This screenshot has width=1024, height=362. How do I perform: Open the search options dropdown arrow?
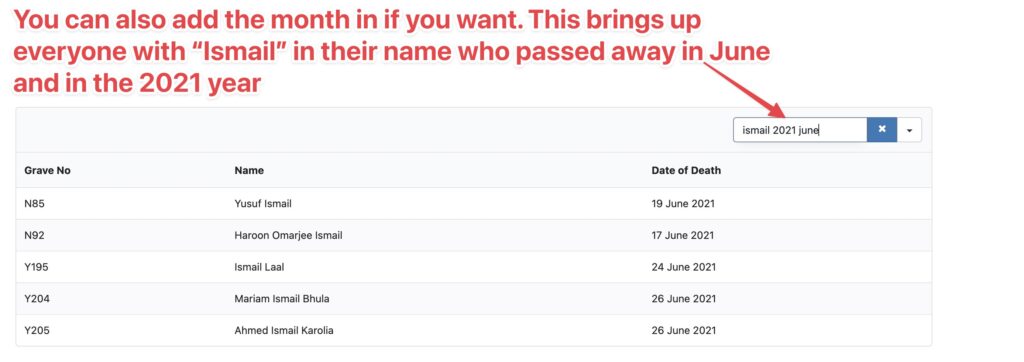pyautogui.click(x=909, y=130)
